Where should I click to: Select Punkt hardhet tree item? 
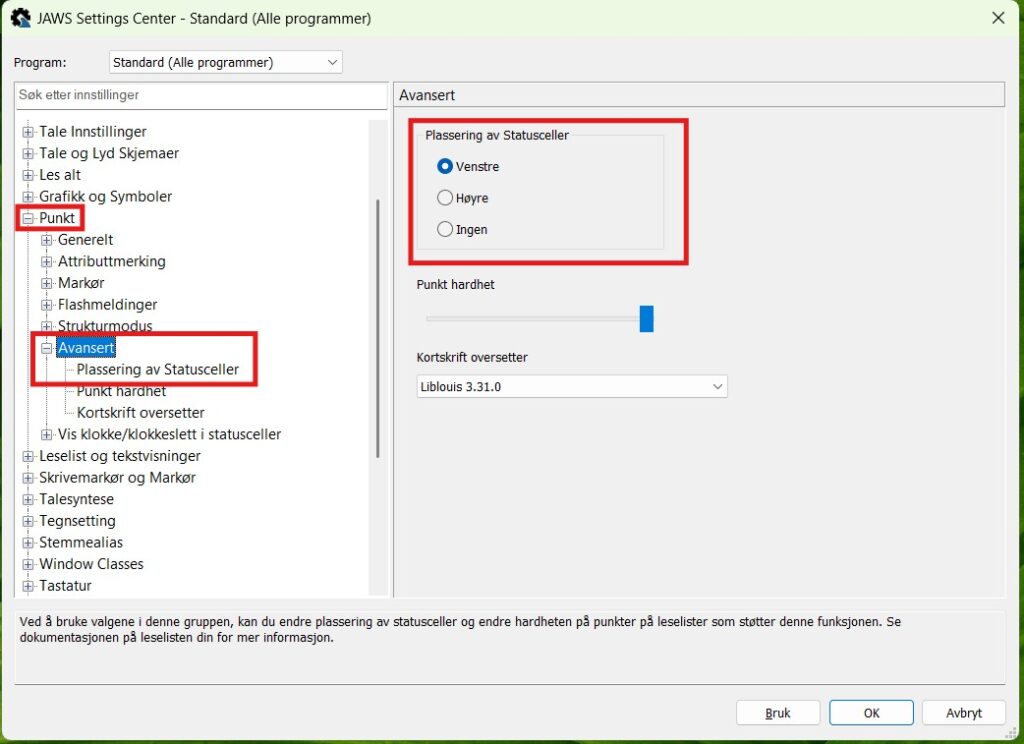point(121,391)
